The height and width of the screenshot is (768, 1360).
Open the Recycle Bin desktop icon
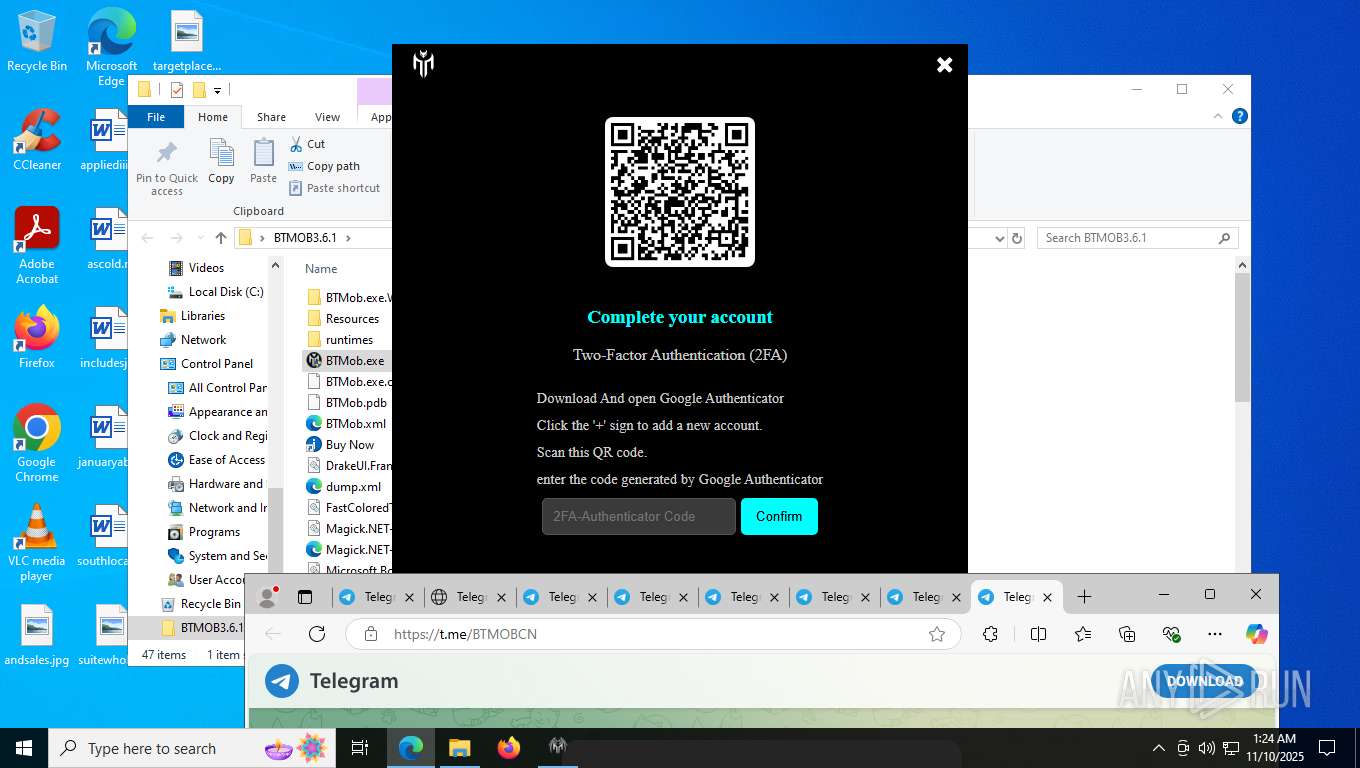pyautogui.click(x=37, y=41)
